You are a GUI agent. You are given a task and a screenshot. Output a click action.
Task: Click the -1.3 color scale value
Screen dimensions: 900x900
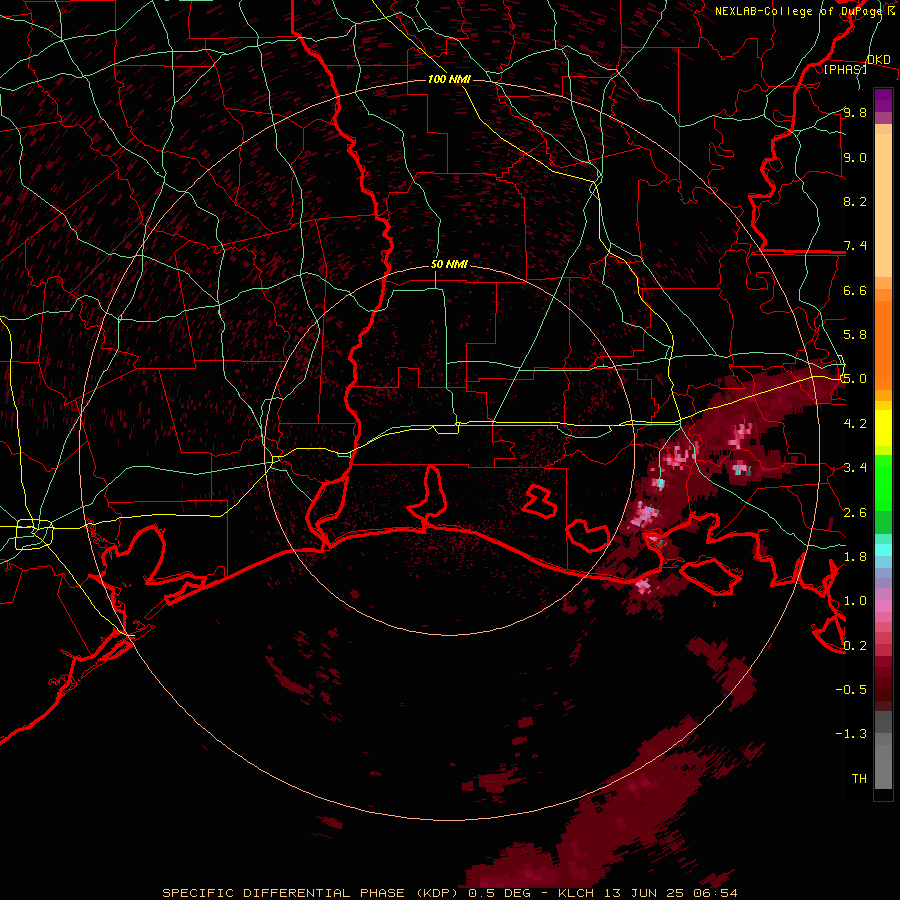coord(851,734)
